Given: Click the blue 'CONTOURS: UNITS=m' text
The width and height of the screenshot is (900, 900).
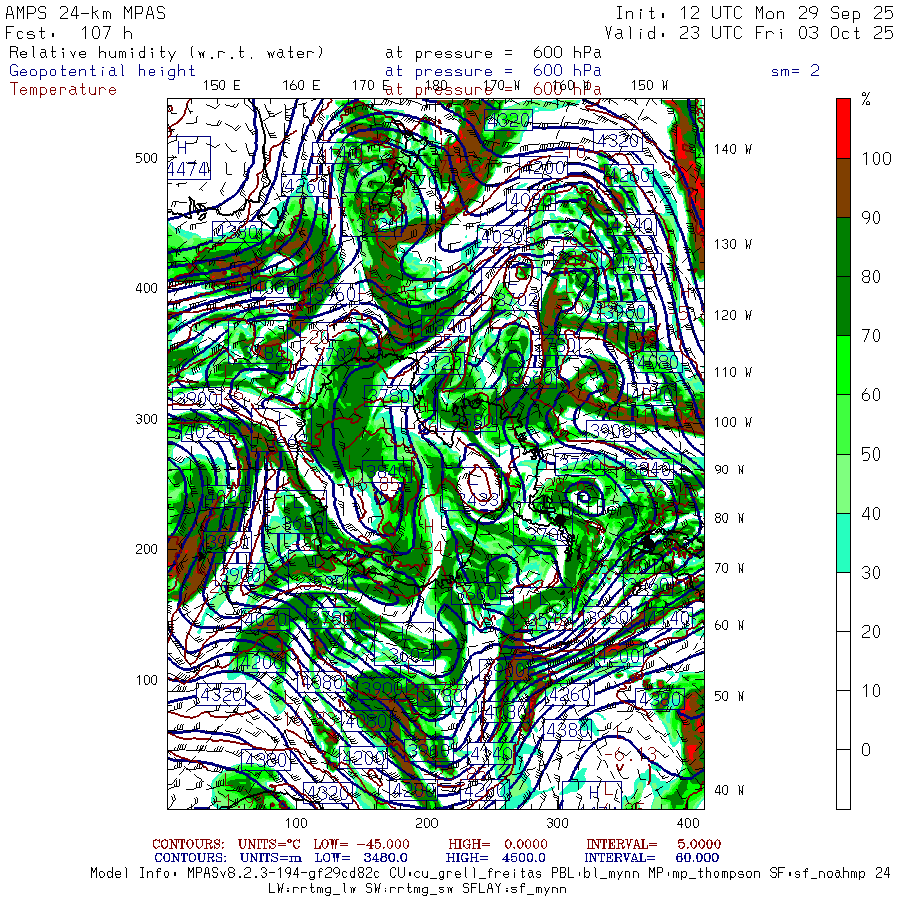Looking at the screenshot, I should pos(228,858).
